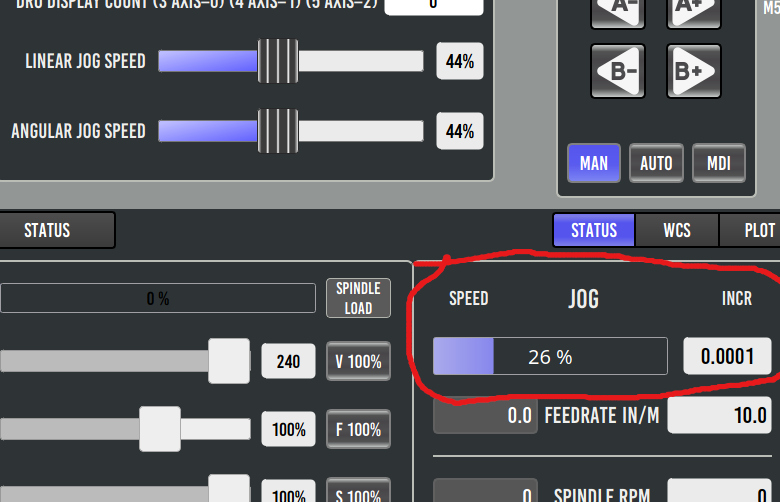Switch to MDI mode
Screen dimensions: 780x502
pos(719,163)
